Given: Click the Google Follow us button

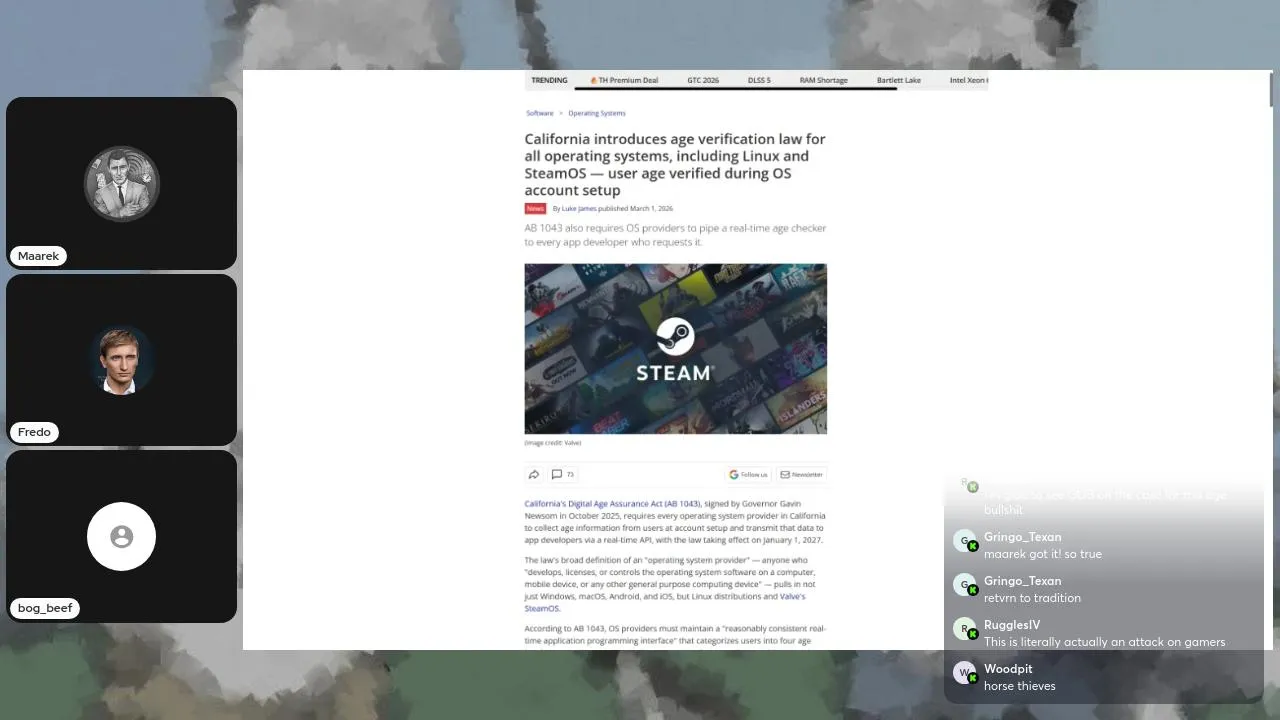Looking at the screenshot, I should (x=748, y=475).
